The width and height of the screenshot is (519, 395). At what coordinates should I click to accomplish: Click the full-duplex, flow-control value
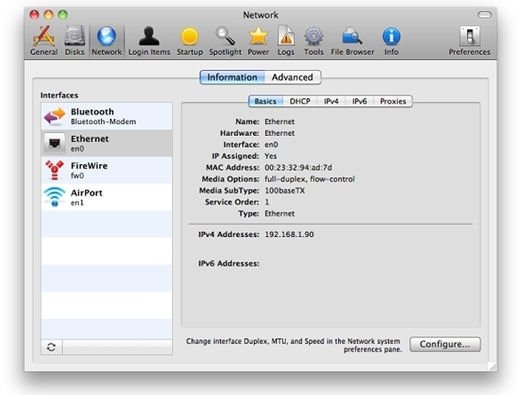[310, 179]
